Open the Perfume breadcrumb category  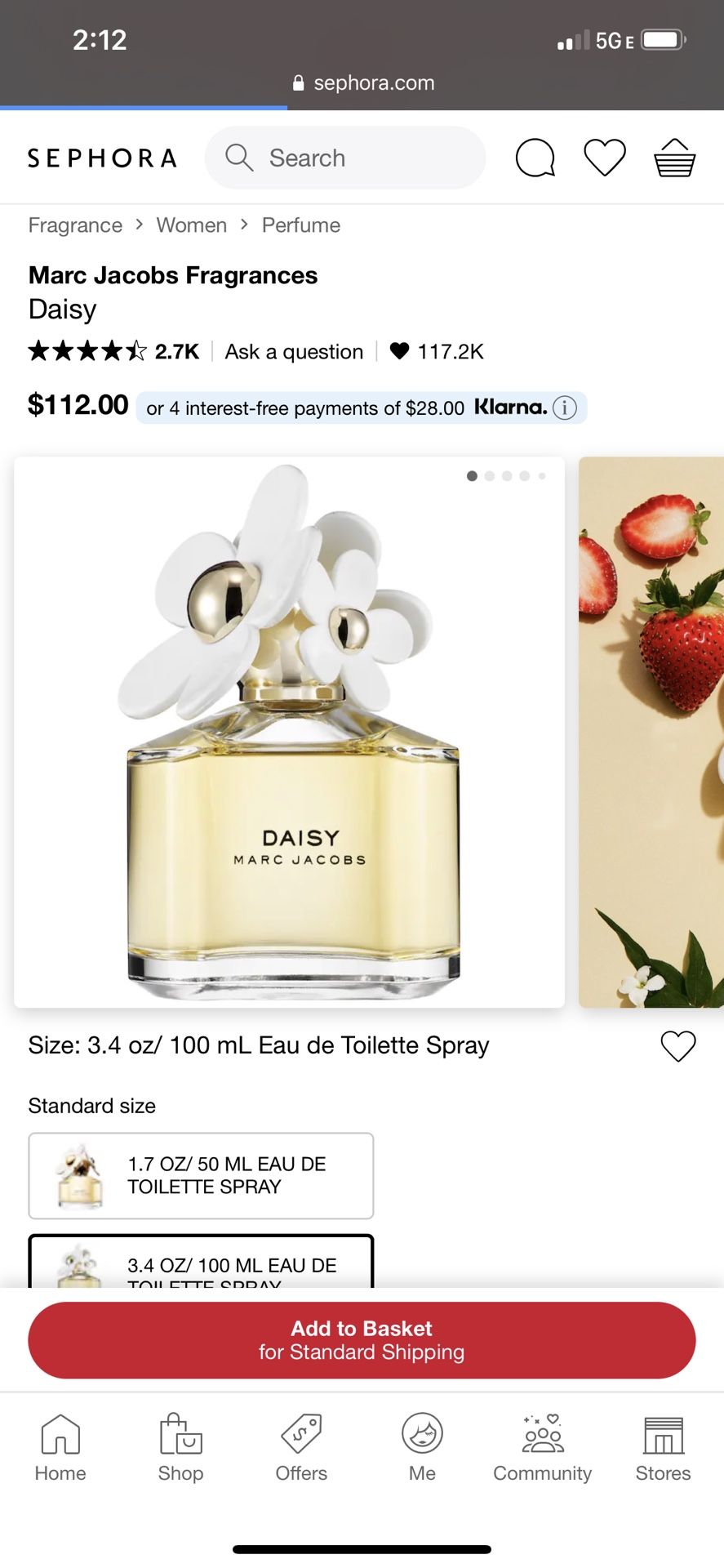(x=301, y=225)
